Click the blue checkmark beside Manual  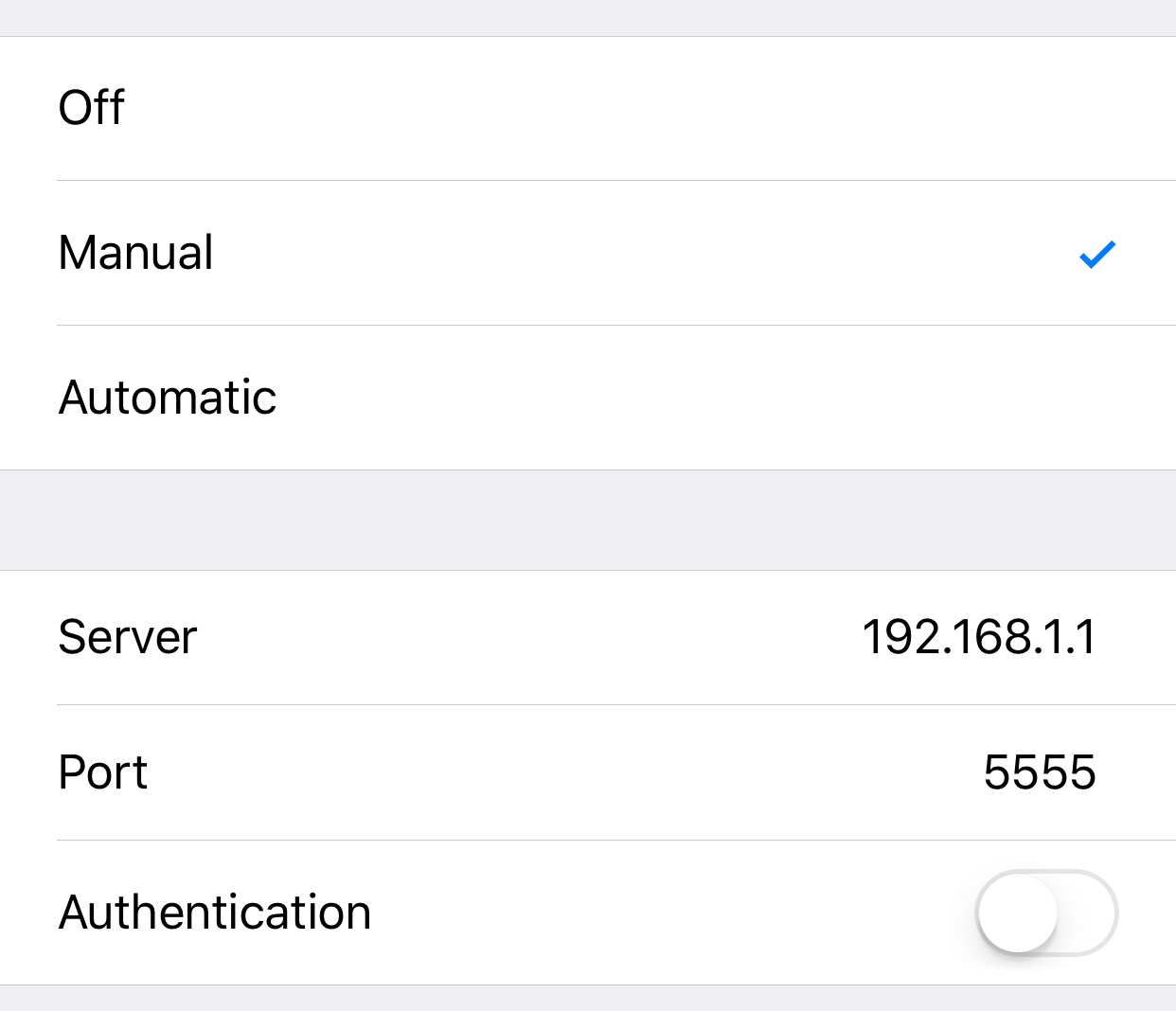(1097, 254)
